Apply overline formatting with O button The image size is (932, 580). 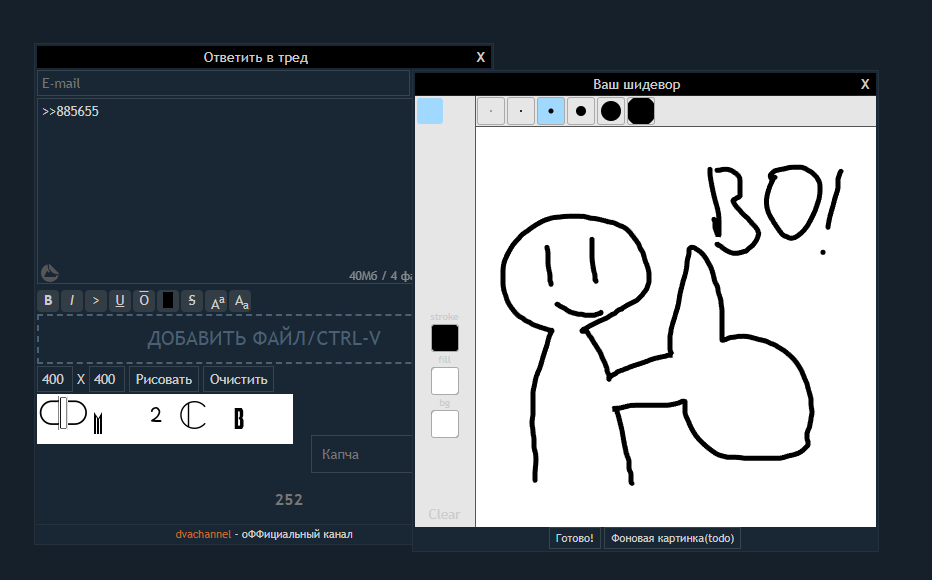click(144, 301)
